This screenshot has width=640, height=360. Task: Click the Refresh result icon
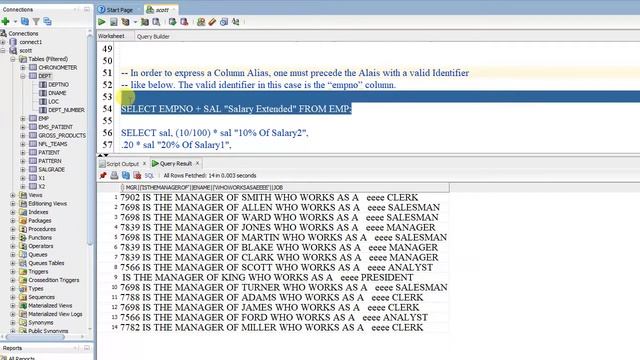click(126, 176)
